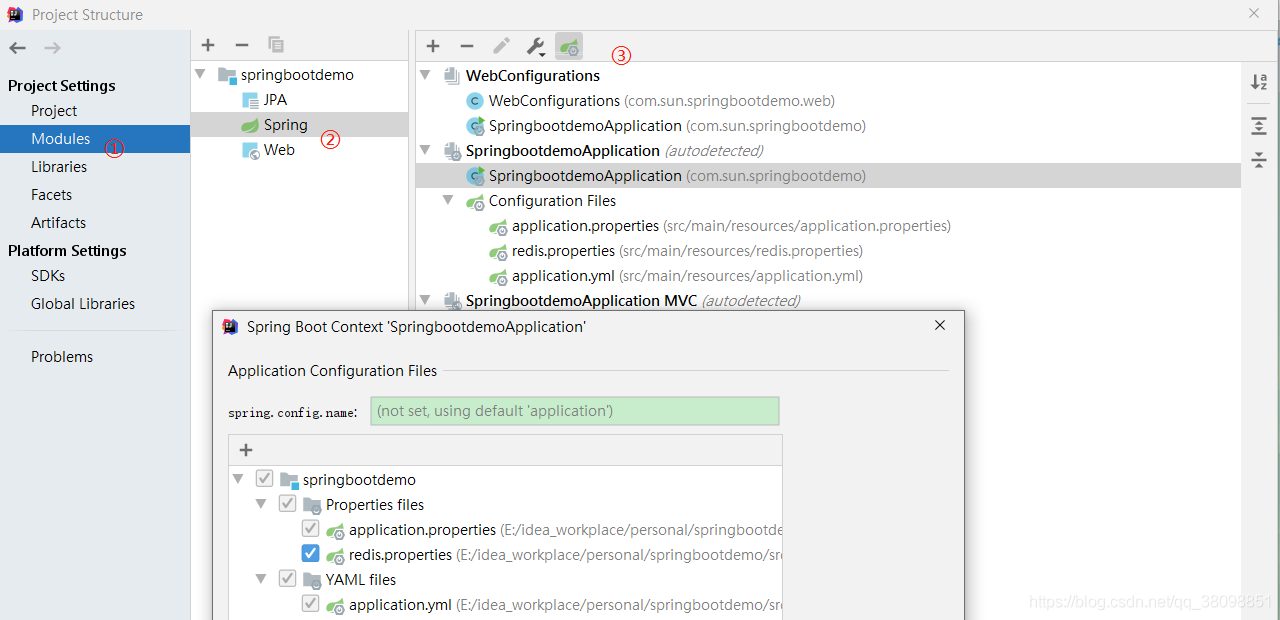Viewport: 1280px width, 620px height.
Task: Toggle the springbootdemo checkbox in the dialog
Action: [264, 479]
